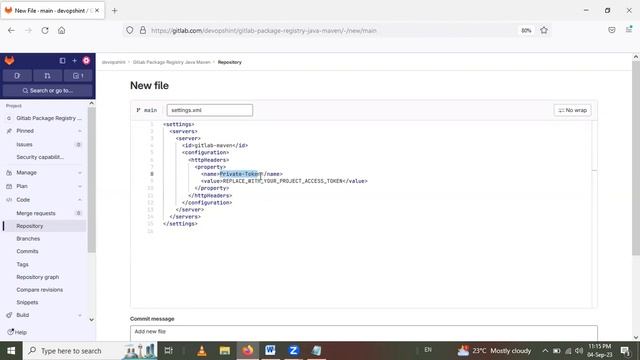Open VLC from the taskbar

click(202, 351)
